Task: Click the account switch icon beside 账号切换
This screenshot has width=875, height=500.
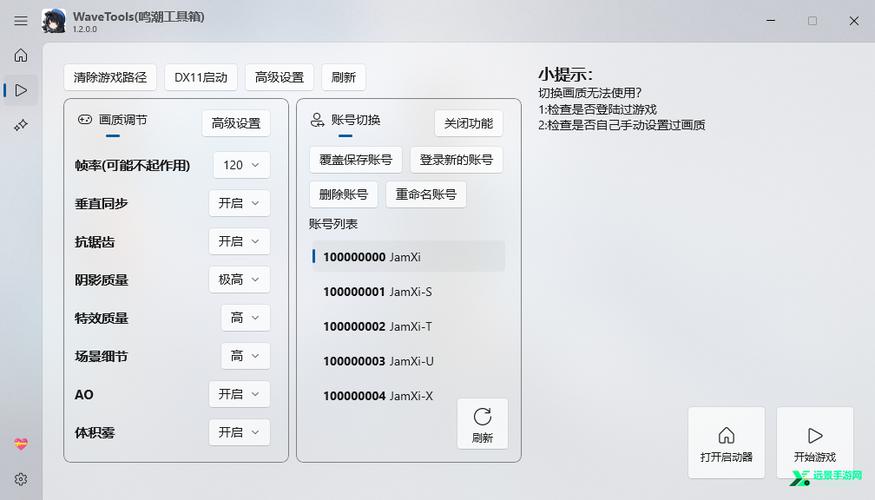Action: click(x=317, y=119)
